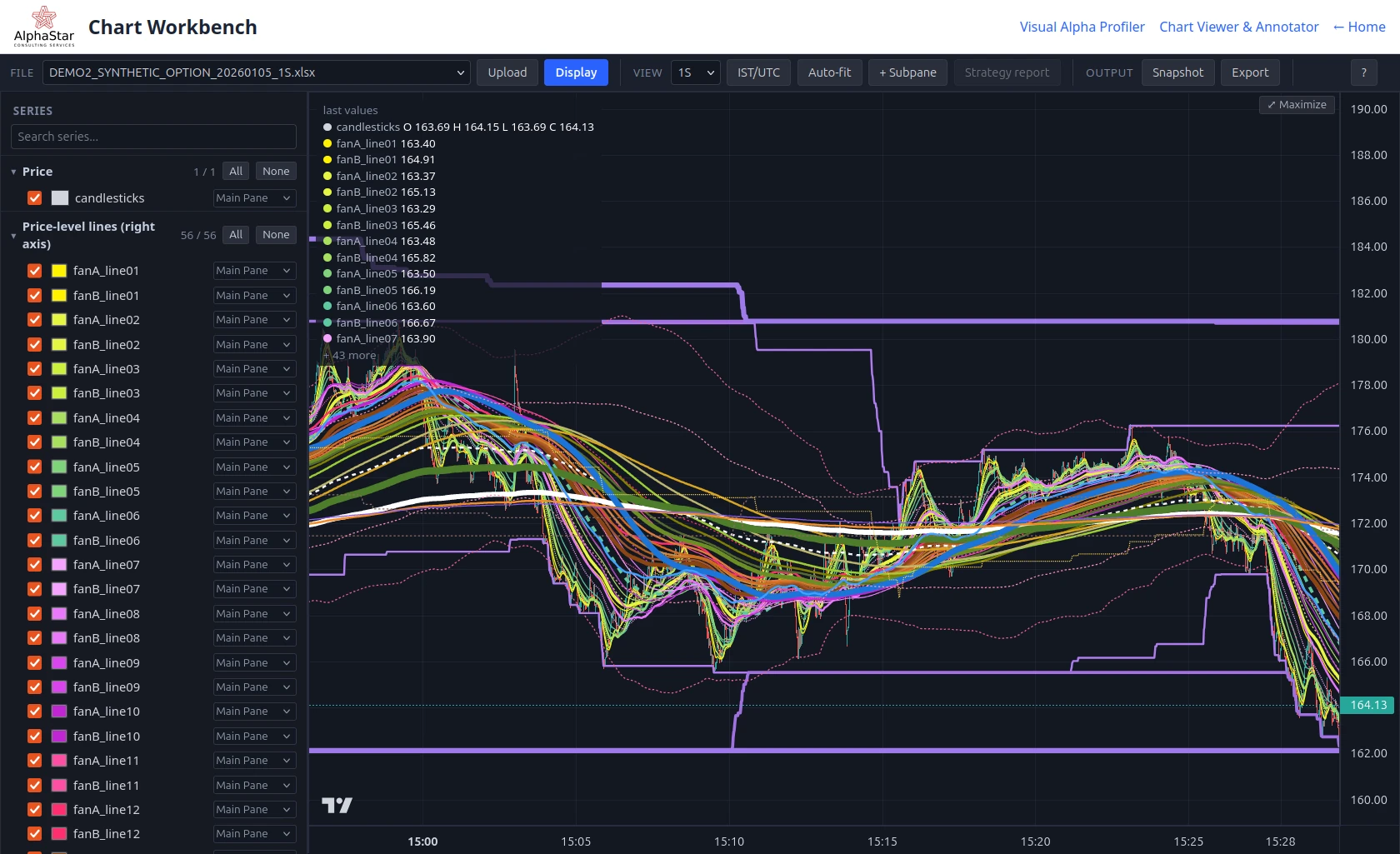1400x854 pixels.
Task: Hide the fanA_line11 series
Action: 34,761
